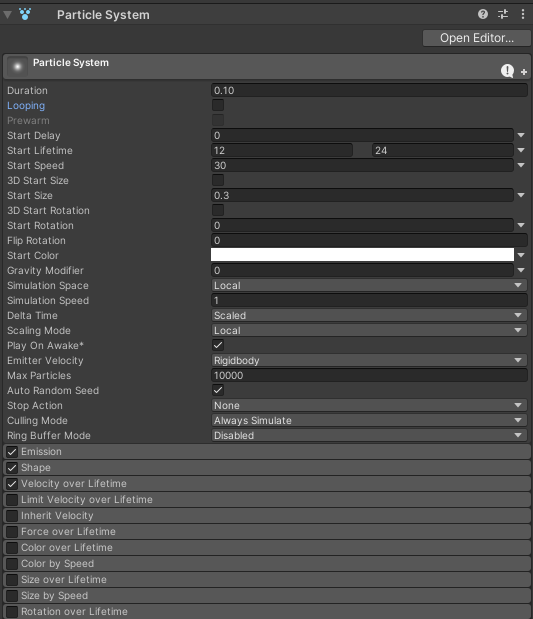The height and width of the screenshot is (619, 533).
Task: Click the plus icon to show modules
Action: (524, 72)
